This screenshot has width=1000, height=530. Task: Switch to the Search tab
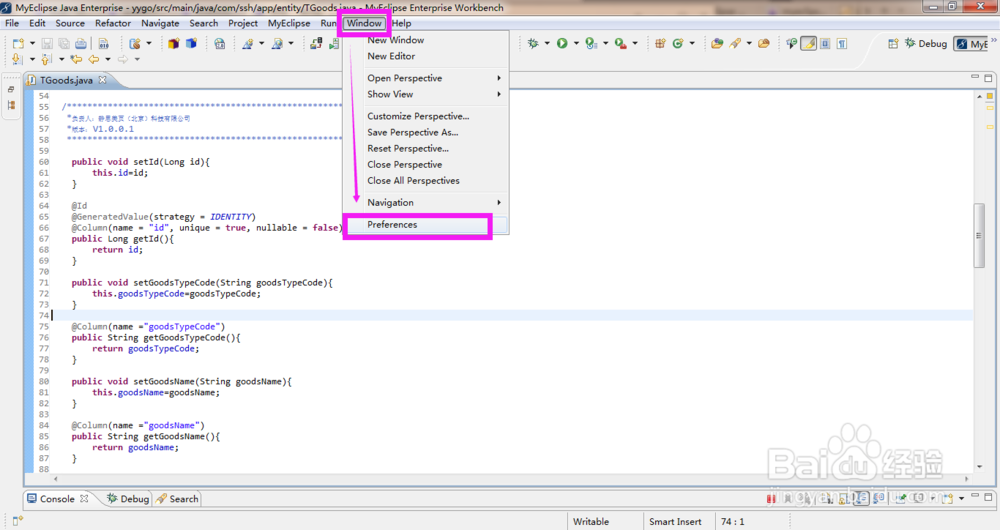[177, 499]
